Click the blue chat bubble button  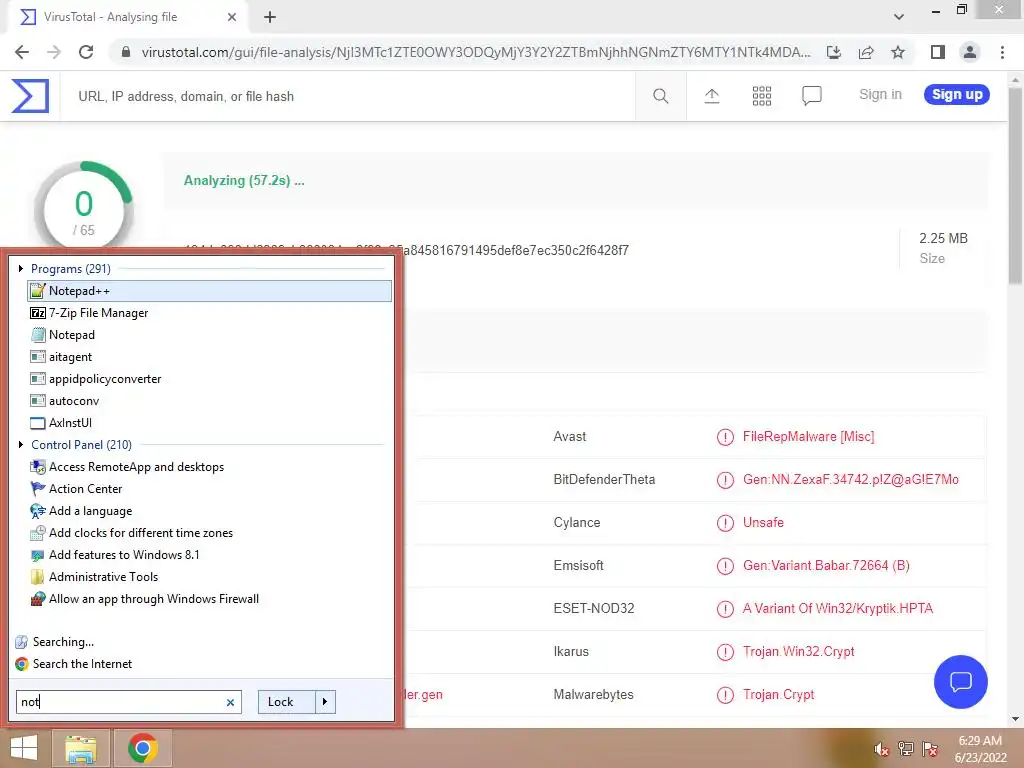pos(961,682)
